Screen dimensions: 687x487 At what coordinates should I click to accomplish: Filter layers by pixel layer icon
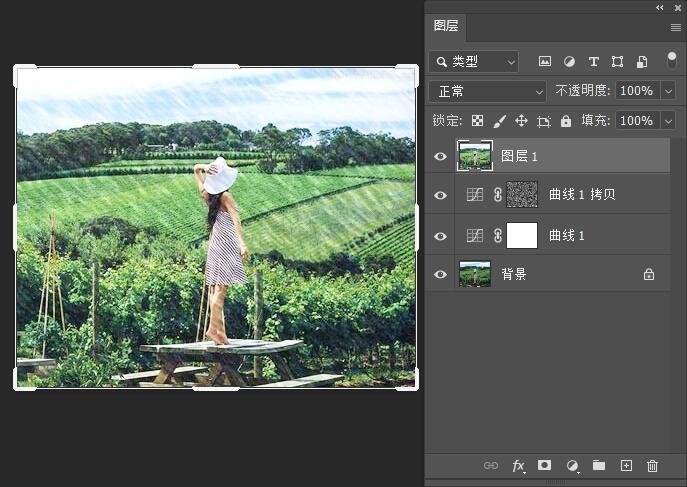coord(545,61)
